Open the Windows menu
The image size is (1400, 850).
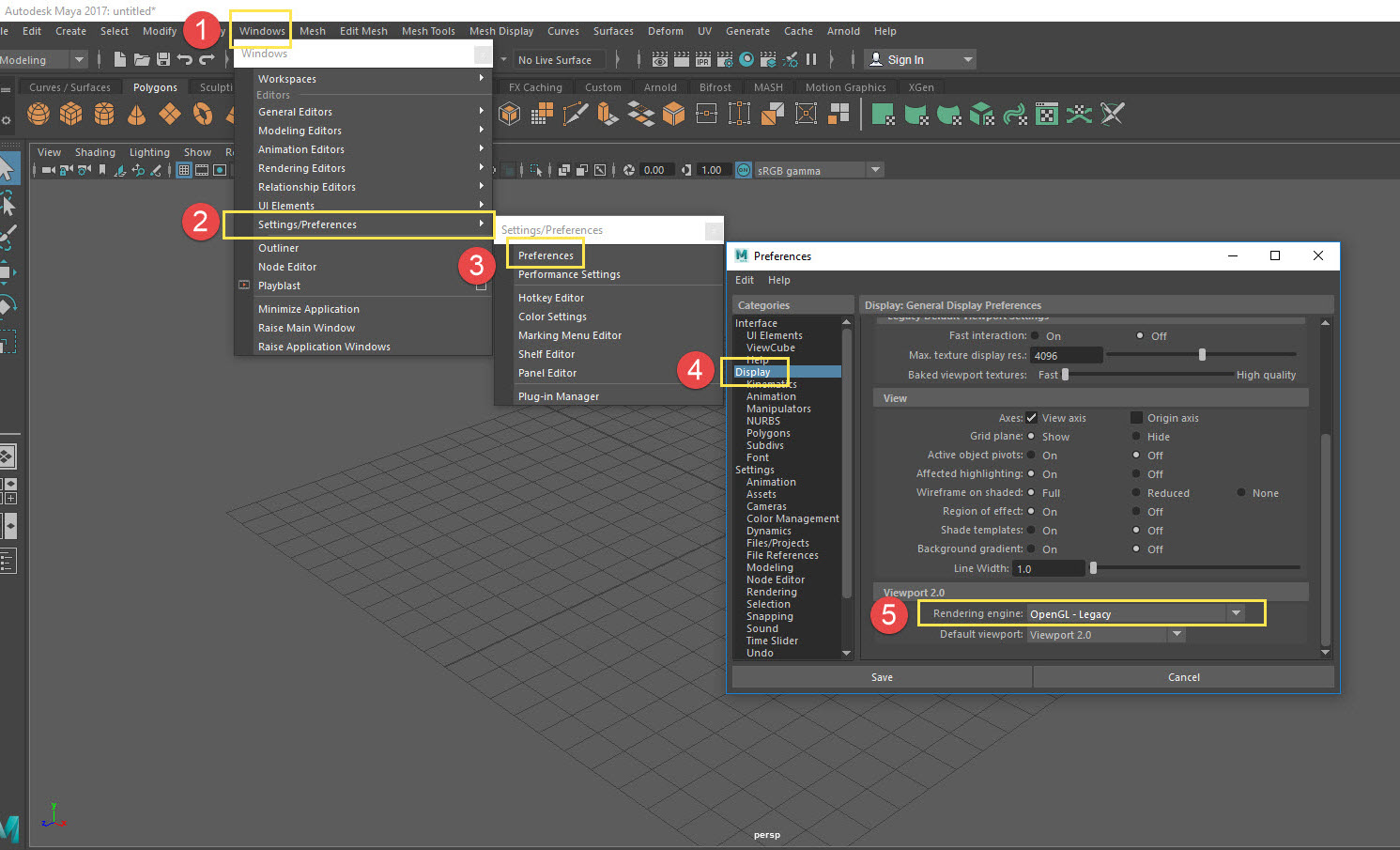[260, 29]
